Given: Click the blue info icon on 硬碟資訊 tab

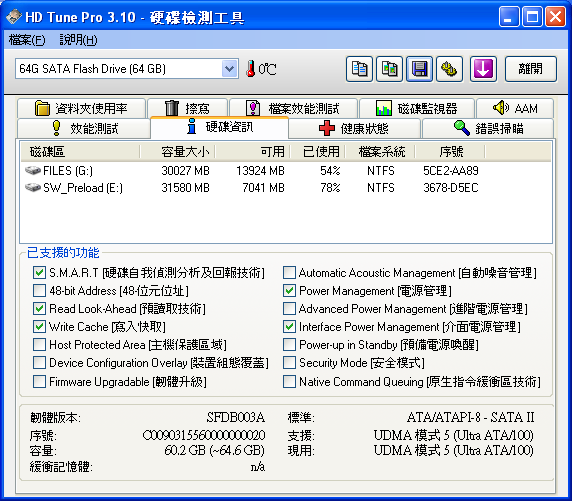Looking at the screenshot, I should point(192,127).
